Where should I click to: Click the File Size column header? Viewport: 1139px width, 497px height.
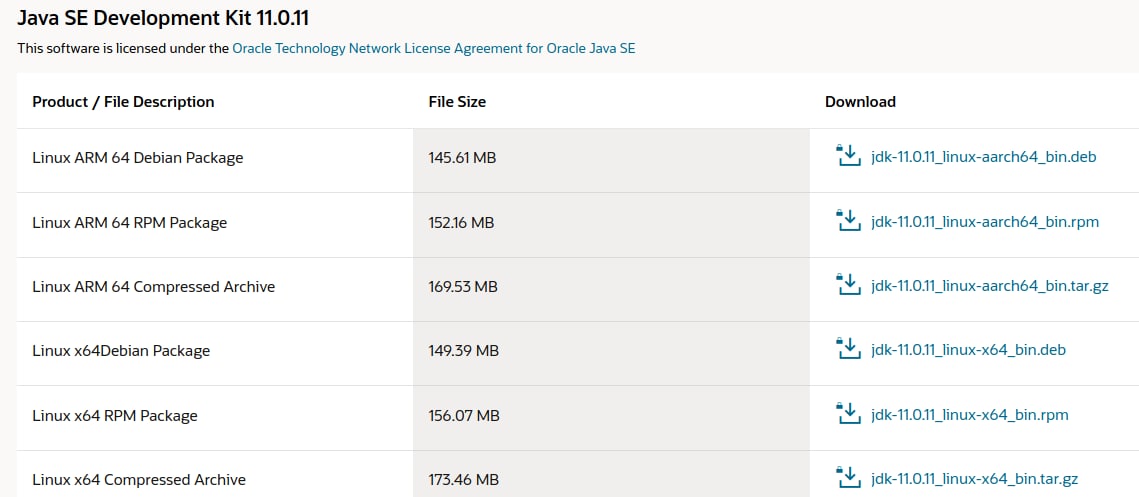coord(458,102)
